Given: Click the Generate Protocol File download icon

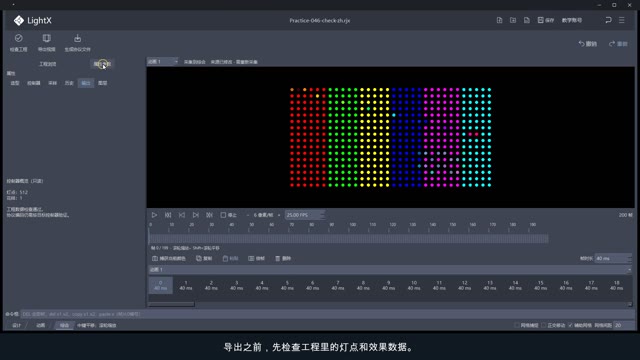Looking at the screenshot, I should click(78, 38).
